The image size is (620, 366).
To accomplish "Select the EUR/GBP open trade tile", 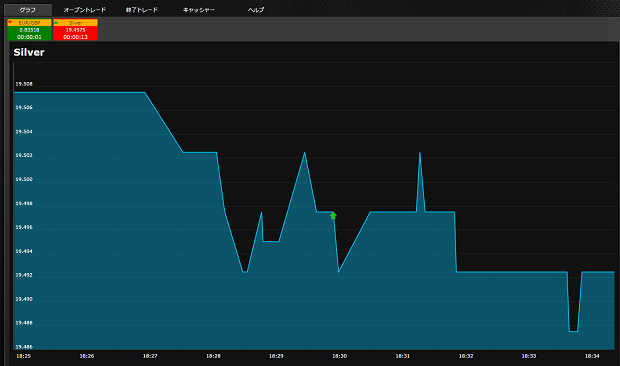I will (30, 30).
